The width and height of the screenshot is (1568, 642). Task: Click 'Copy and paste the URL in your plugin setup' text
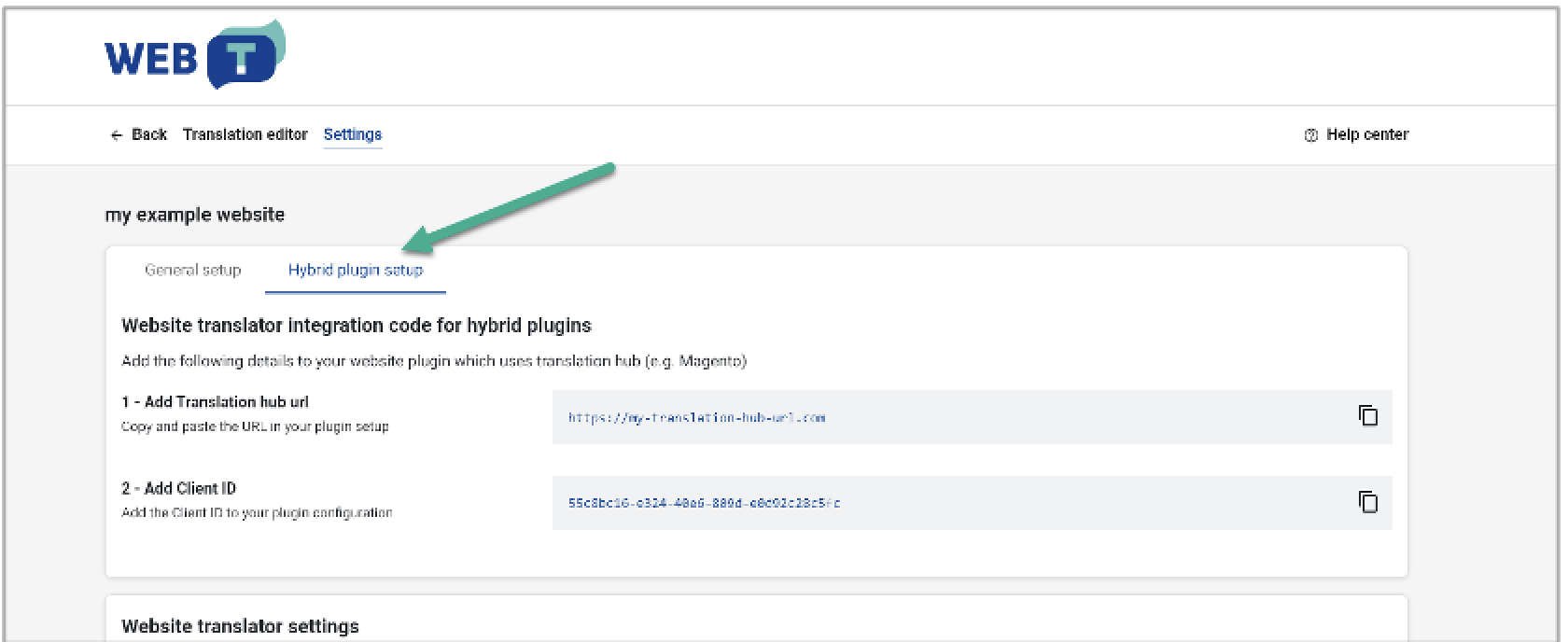[255, 426]
